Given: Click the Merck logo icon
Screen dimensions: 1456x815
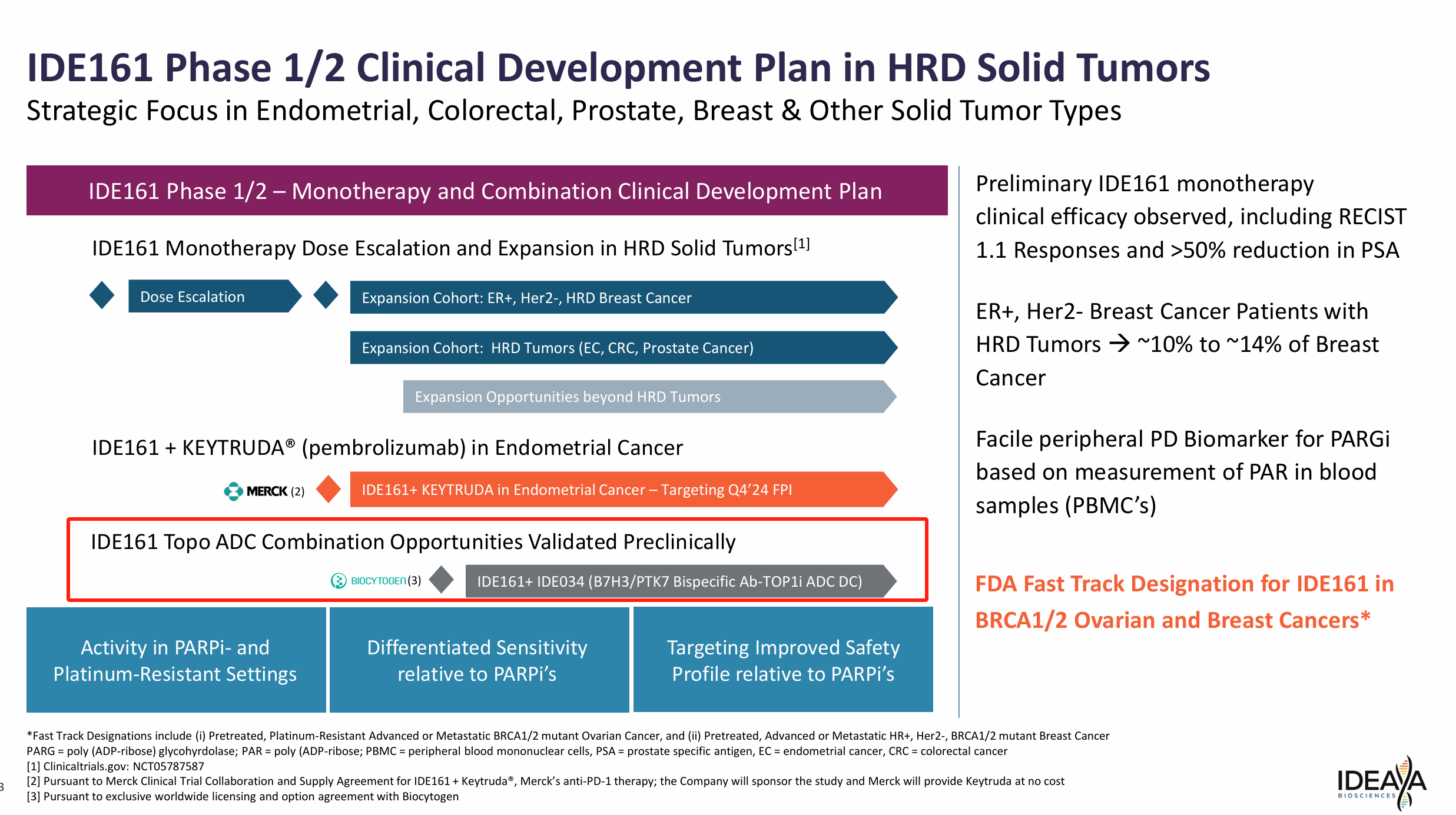Looking at the screenshot, I should (x=234, y=491).
